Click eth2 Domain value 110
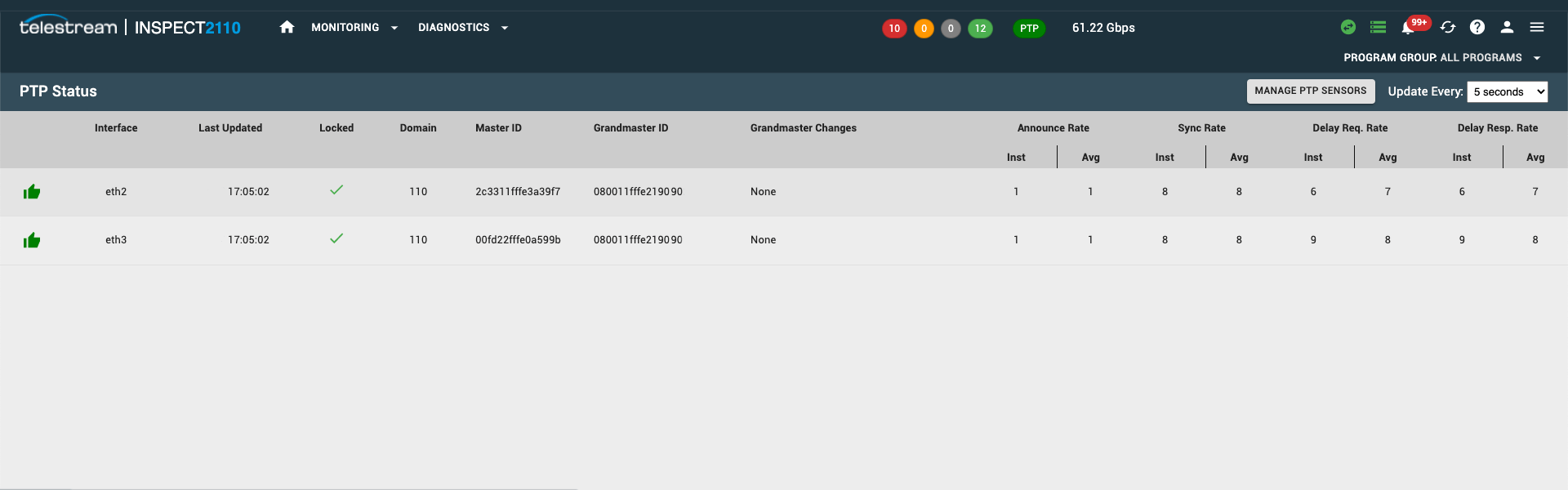Image resolution: width=1568 pixels, height=490 pixels. coord(418,192)
